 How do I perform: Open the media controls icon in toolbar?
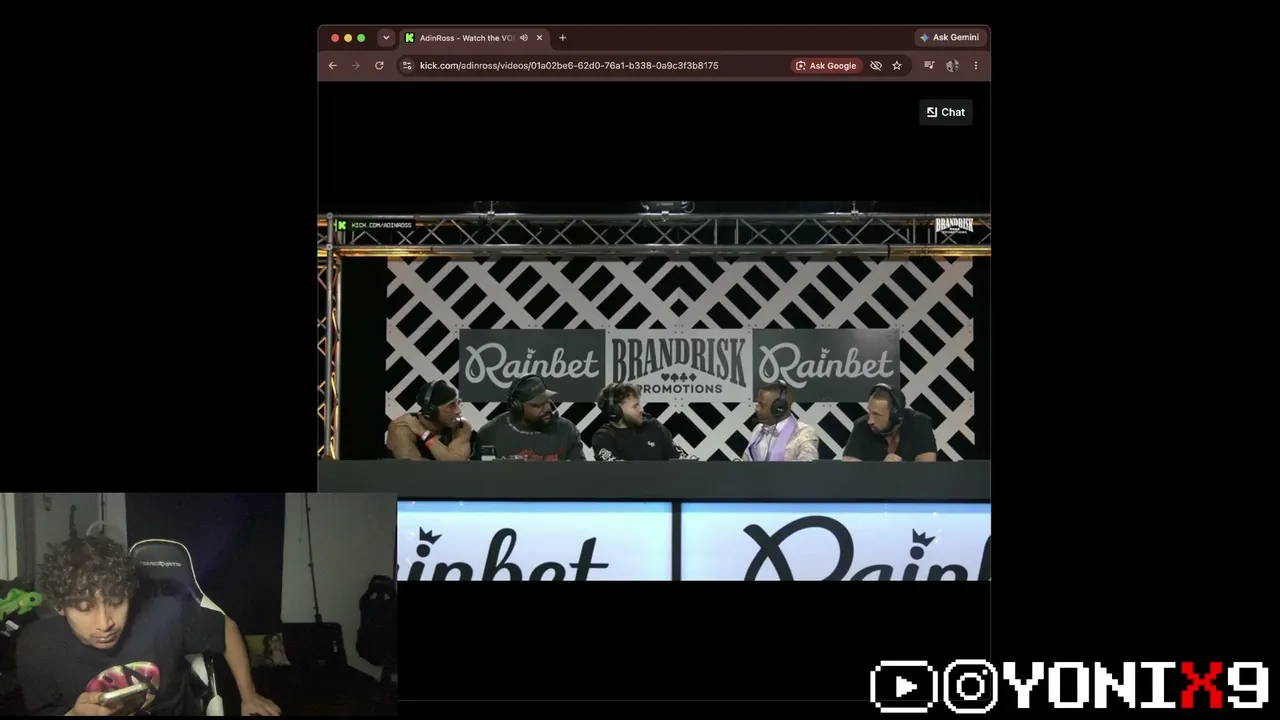[x=929, y=65]
